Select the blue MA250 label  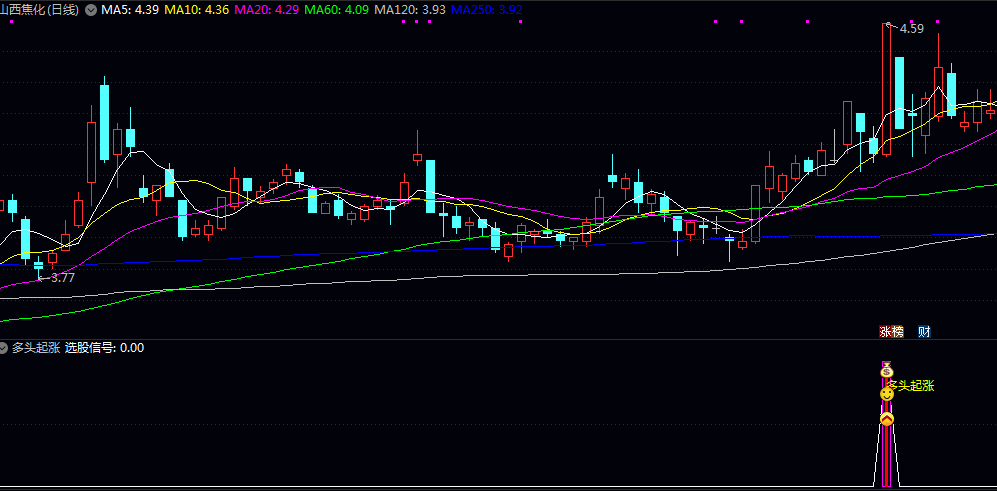point(486,10)
